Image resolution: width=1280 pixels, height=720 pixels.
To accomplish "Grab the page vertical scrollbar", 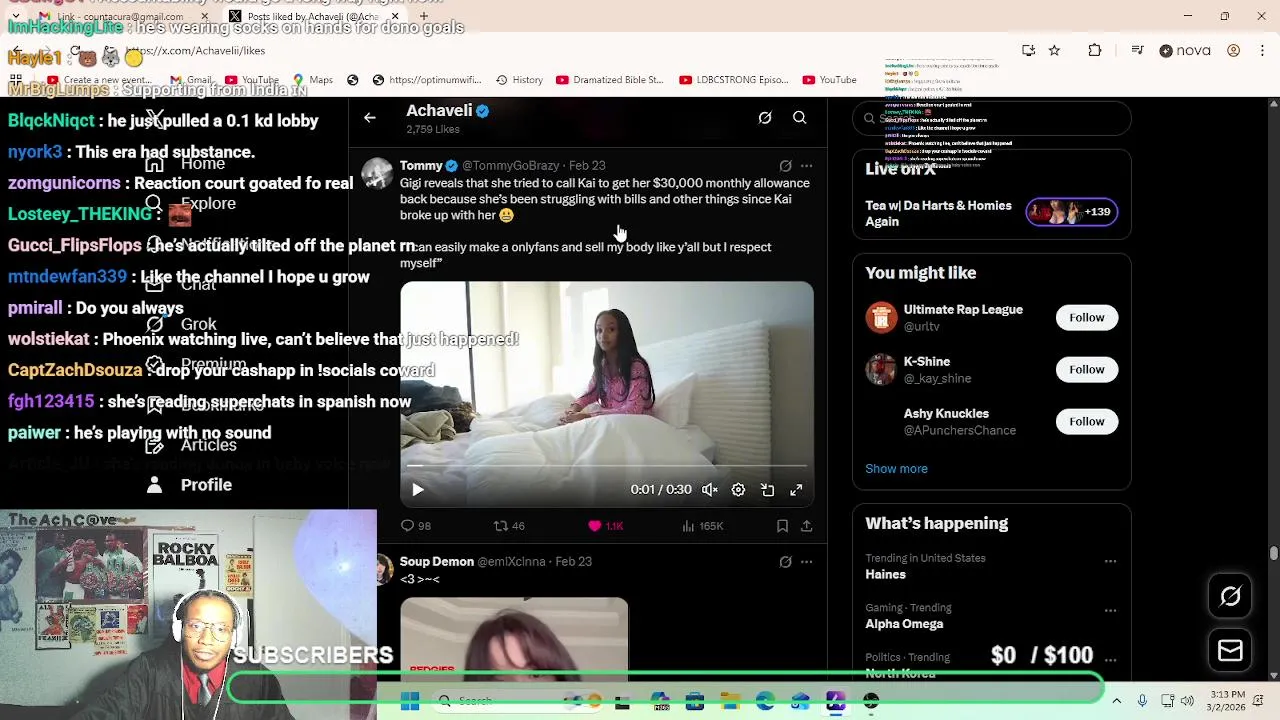I will pyautogui.click(x=1273, y=553).
